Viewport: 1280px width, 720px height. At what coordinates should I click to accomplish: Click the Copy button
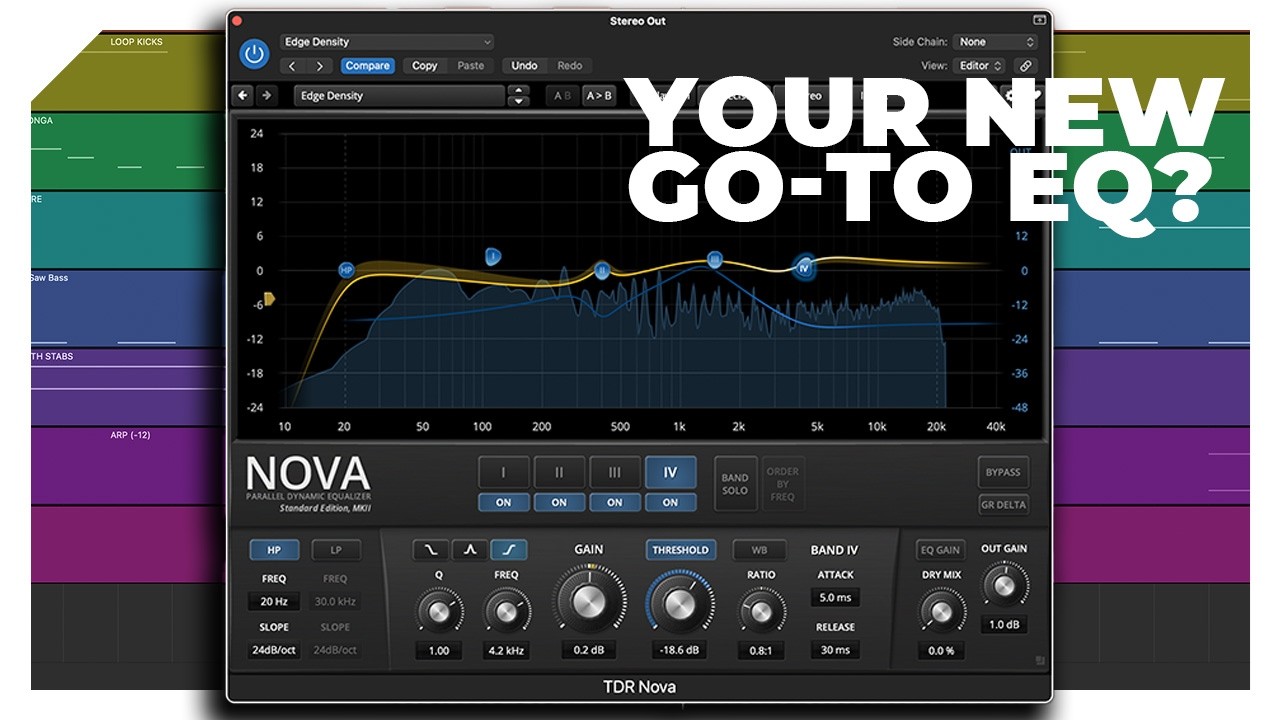click(x=425, y=66)
